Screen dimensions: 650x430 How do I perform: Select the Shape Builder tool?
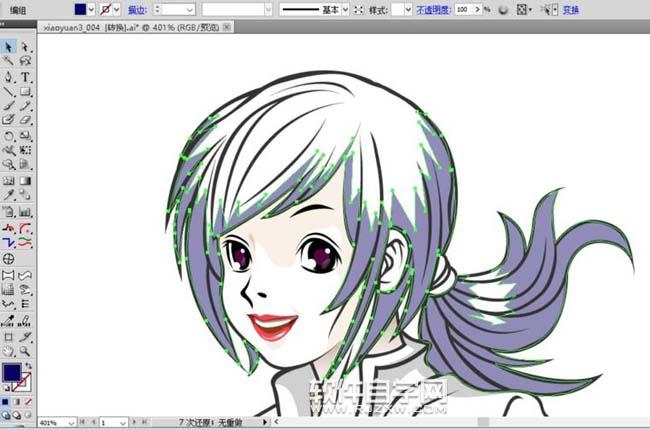(8, 165)
